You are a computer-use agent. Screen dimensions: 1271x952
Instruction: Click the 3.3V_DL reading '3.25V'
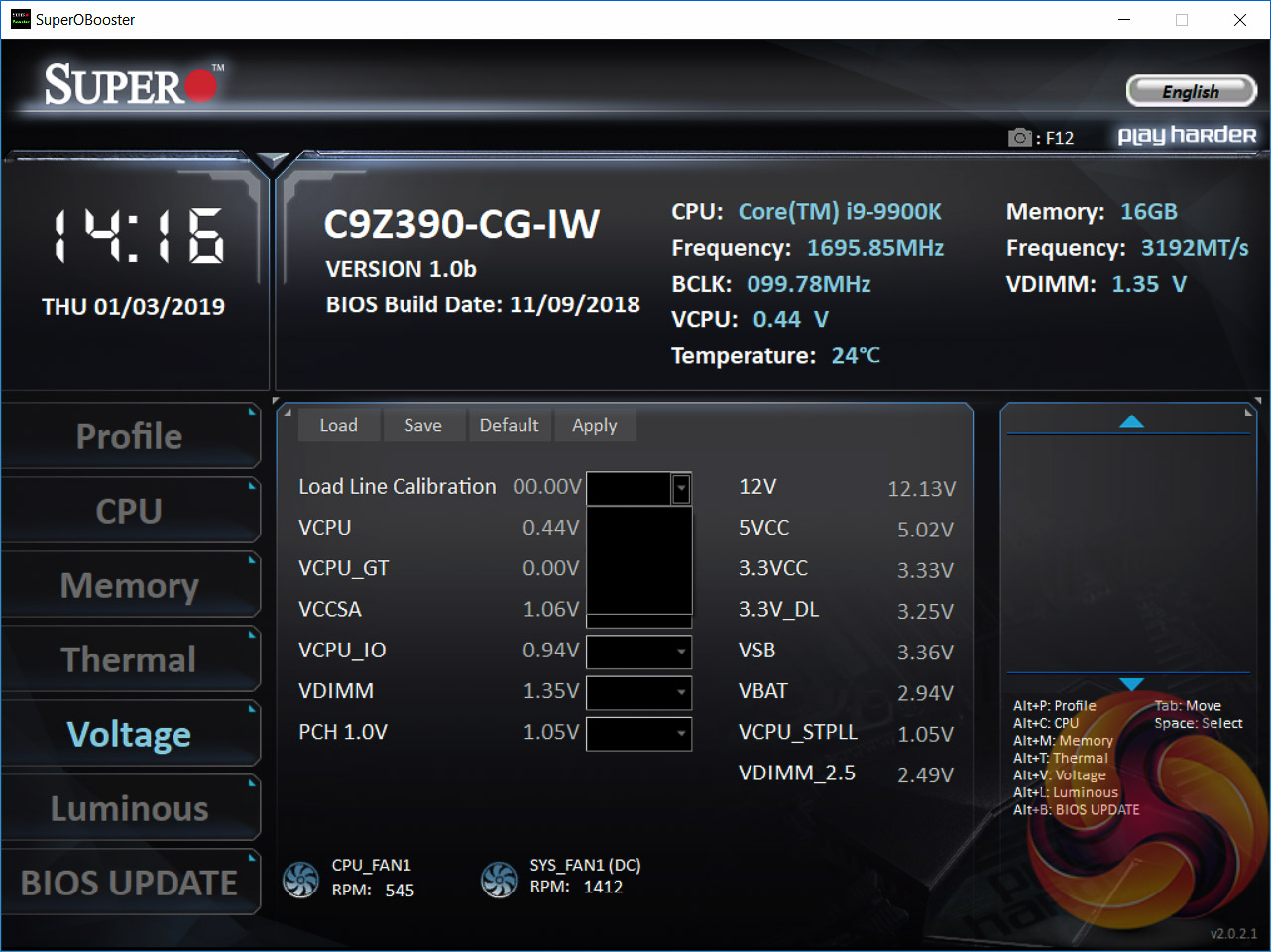(926, 612)
